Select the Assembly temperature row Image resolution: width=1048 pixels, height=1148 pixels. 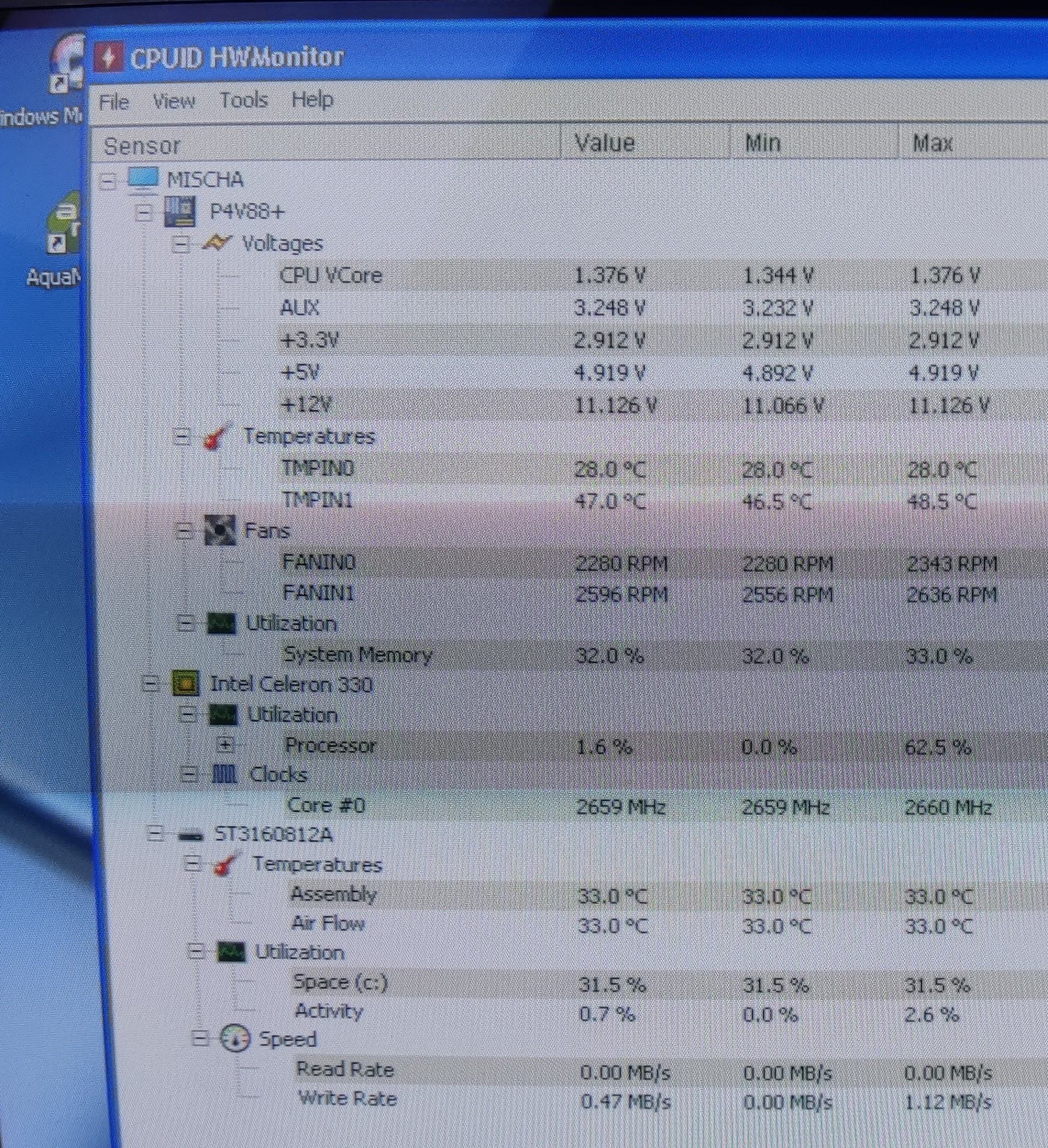334,894
